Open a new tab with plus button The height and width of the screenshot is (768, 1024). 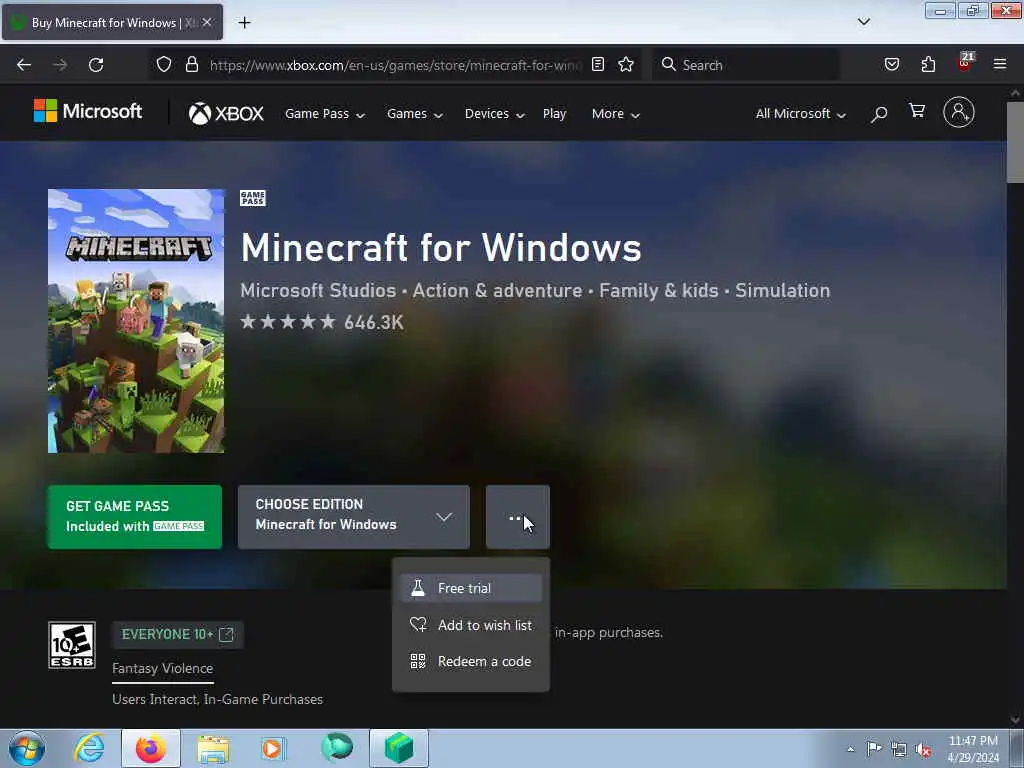(x=244, y=23)
